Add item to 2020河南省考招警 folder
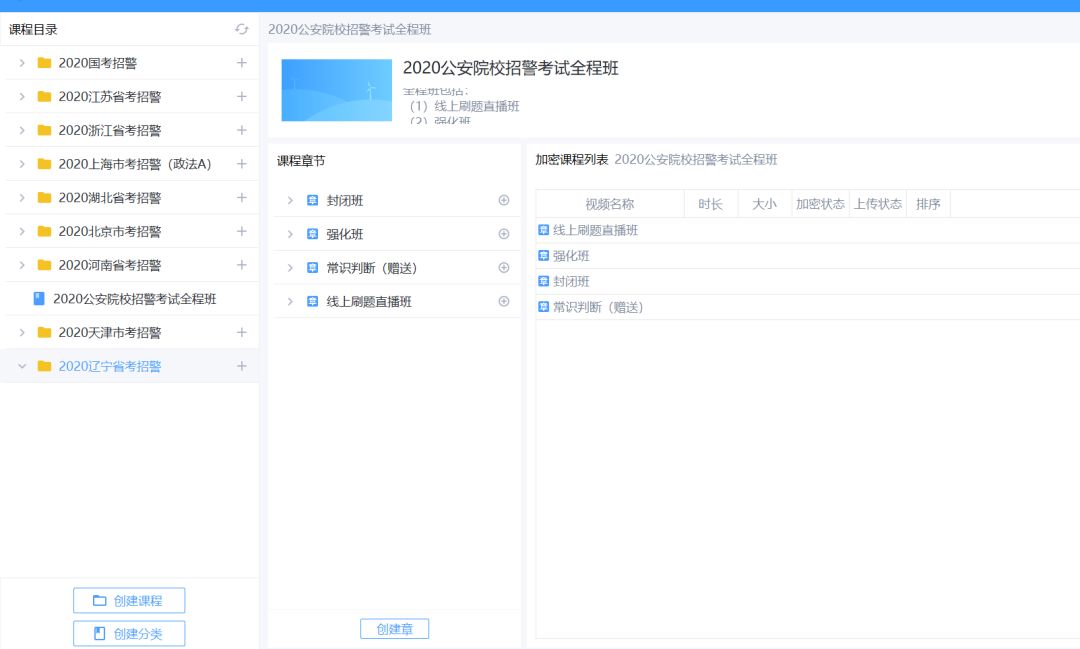The width and height of the screenshot is (1080, 649). (242, 265)
